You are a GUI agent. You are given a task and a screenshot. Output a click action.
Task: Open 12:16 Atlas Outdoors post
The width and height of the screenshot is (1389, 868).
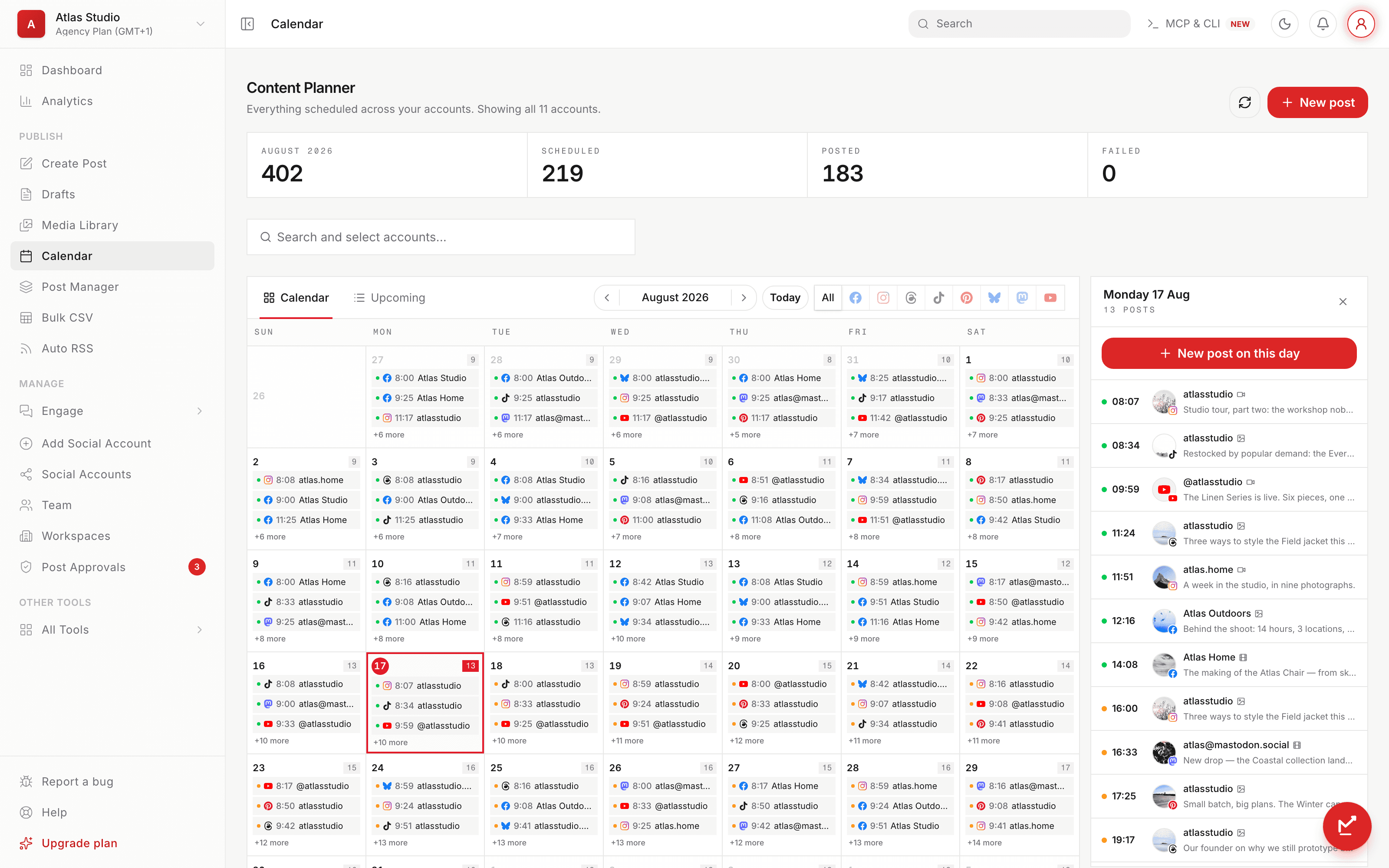click(1229, 621)
